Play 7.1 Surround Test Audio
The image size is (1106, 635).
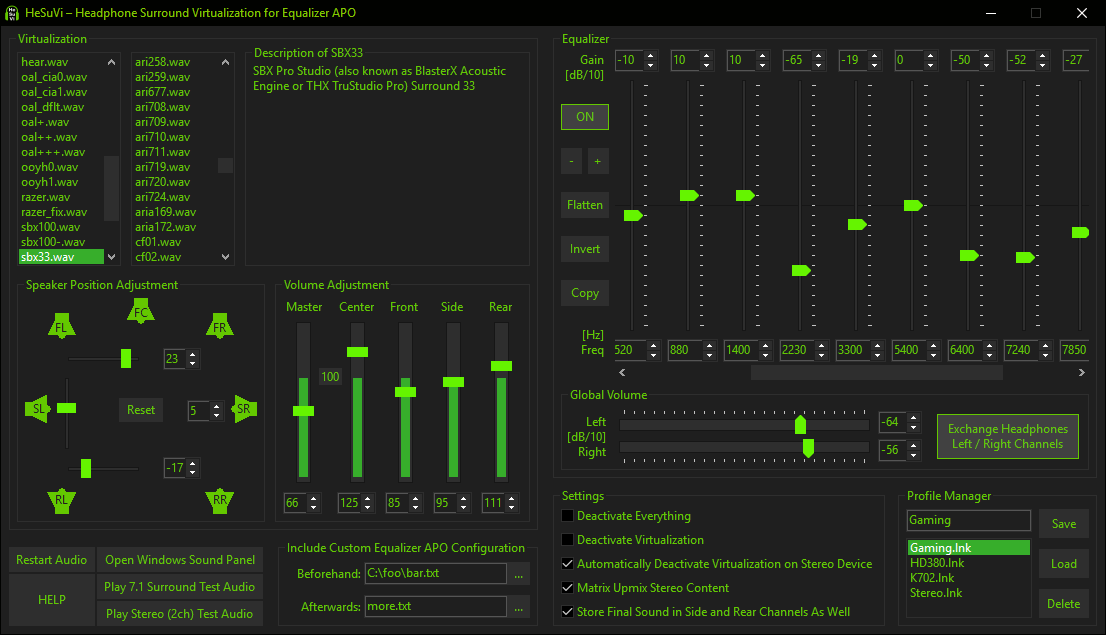(180, 587)
